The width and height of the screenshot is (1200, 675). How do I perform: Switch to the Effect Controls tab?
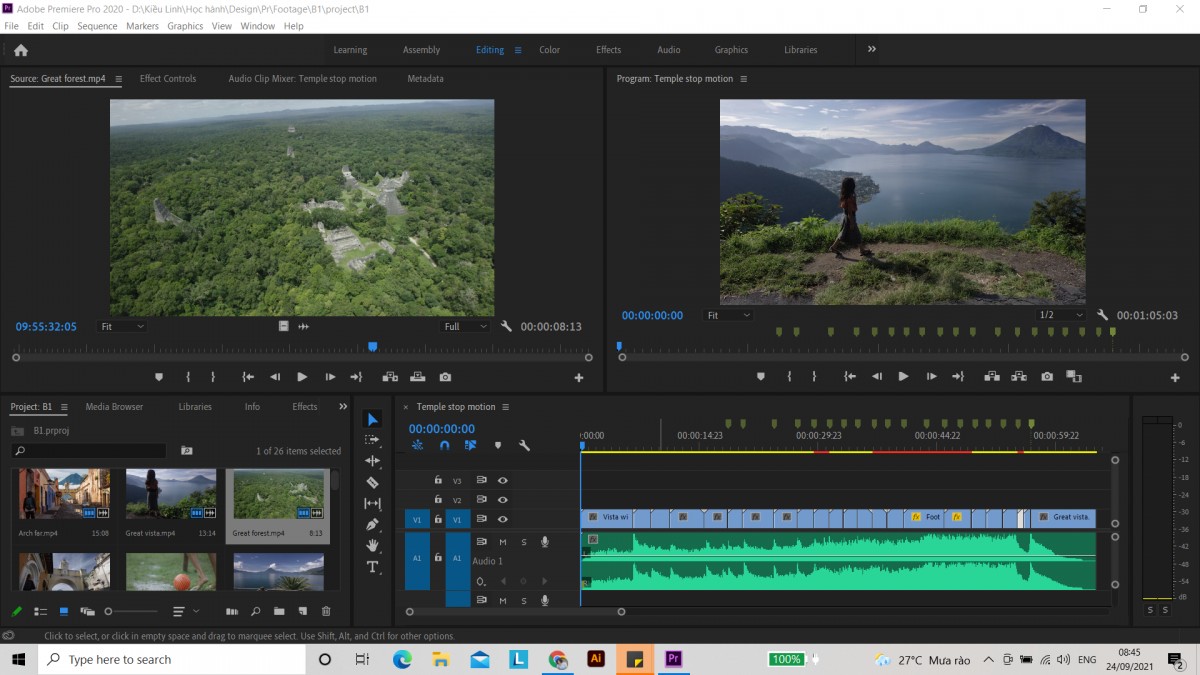(168, 79)
